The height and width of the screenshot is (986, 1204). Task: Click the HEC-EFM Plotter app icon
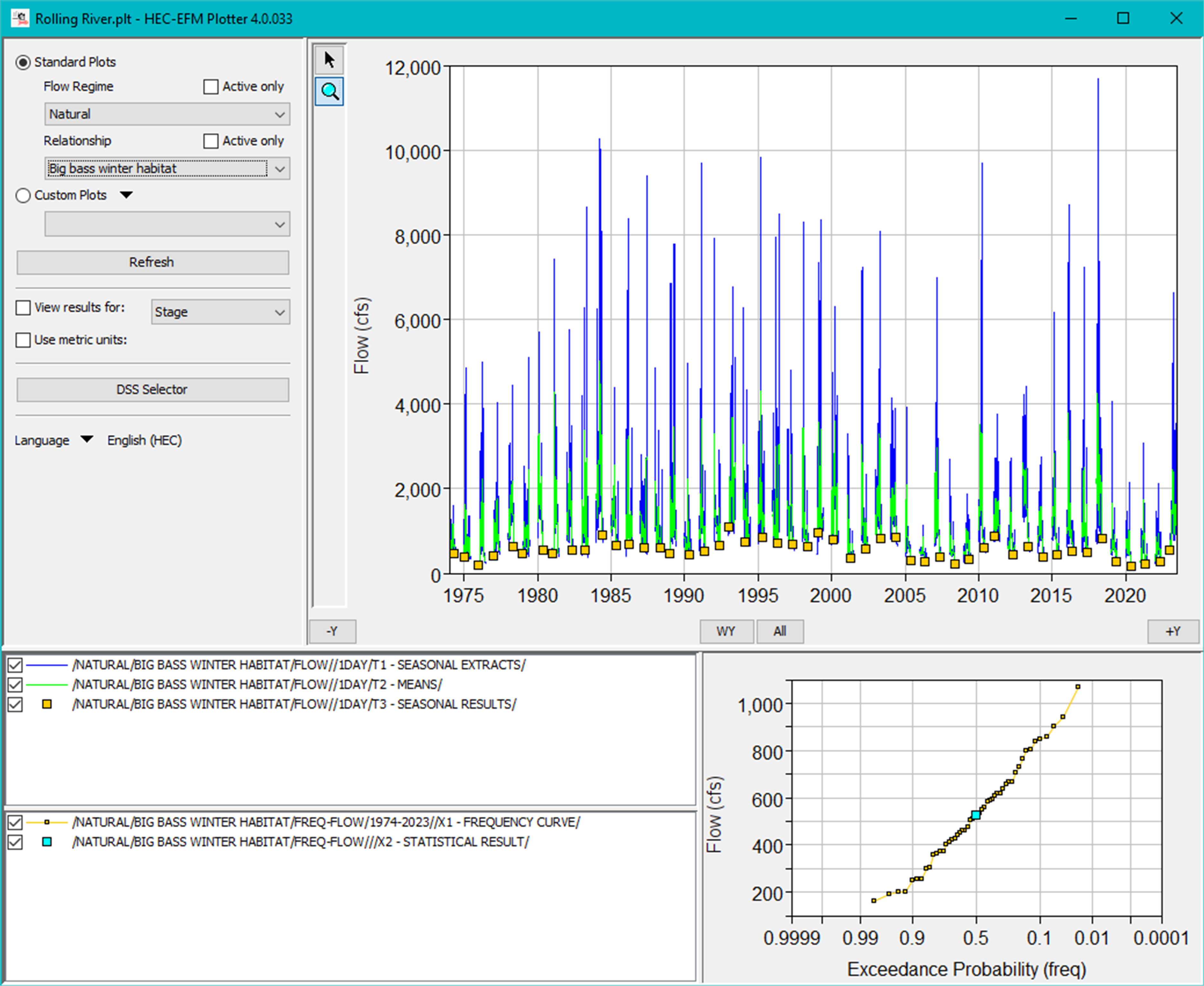click(x=20, y=18)
